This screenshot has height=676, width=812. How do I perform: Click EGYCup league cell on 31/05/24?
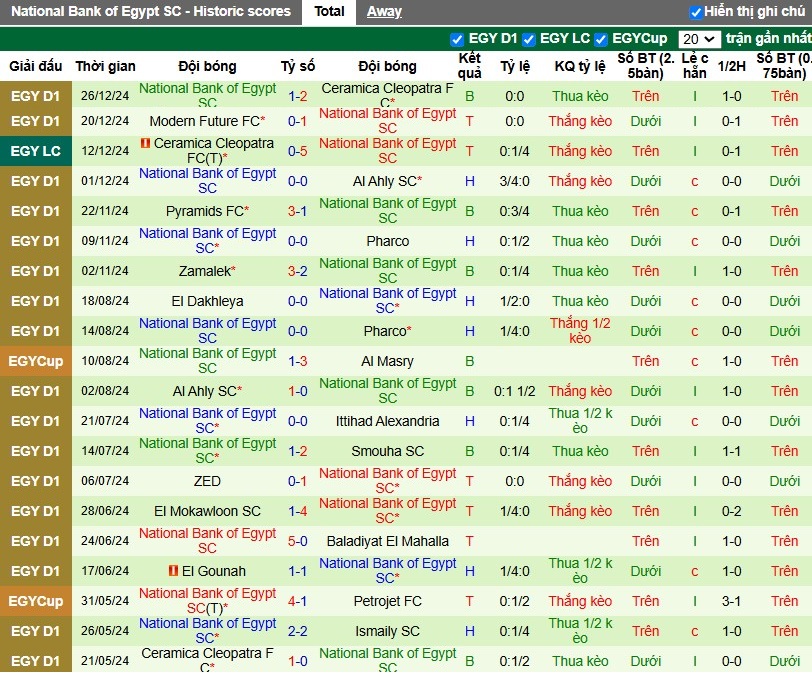coord(36,601)
